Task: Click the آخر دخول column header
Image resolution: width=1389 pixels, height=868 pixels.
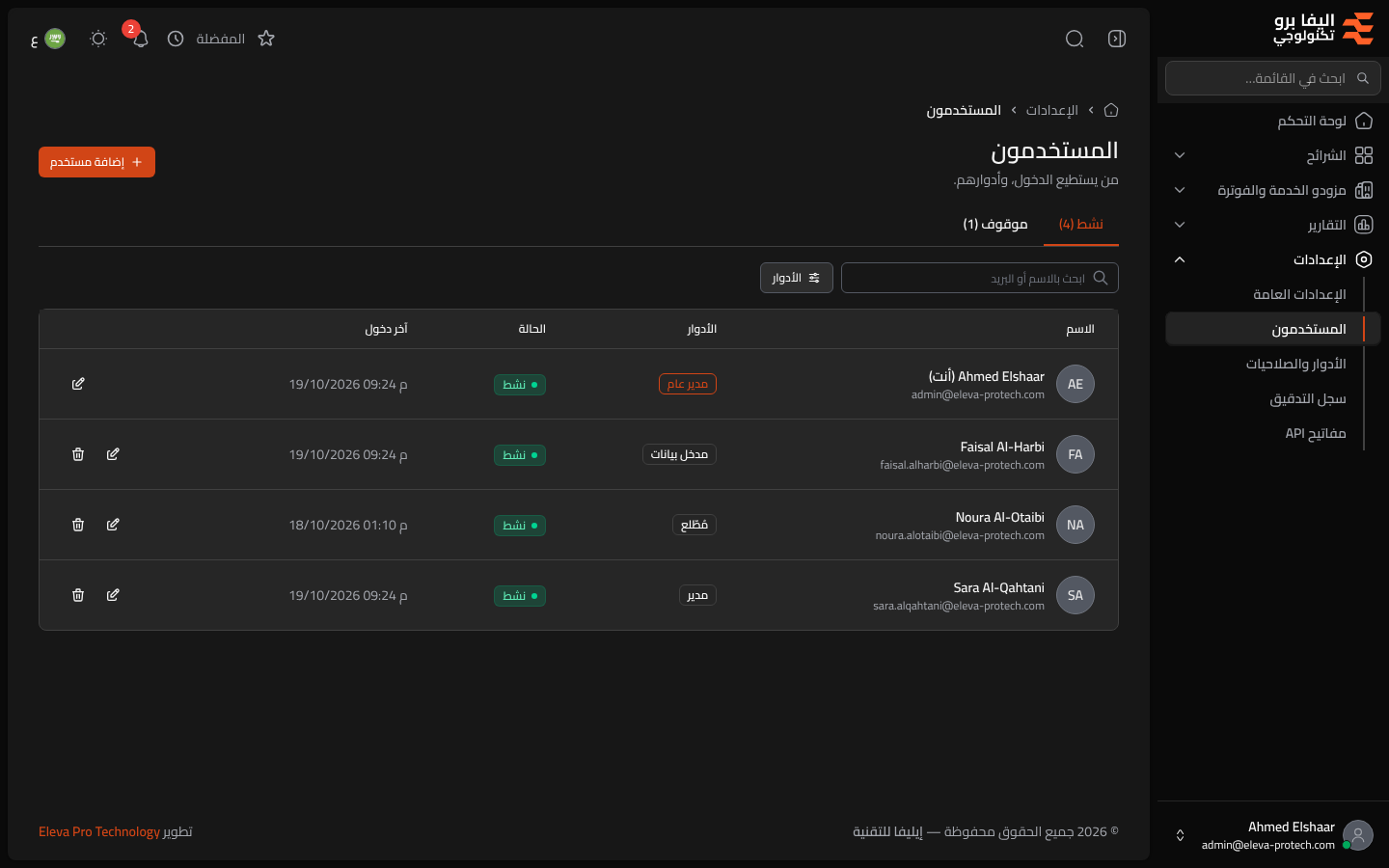Action: click(386, 329)
